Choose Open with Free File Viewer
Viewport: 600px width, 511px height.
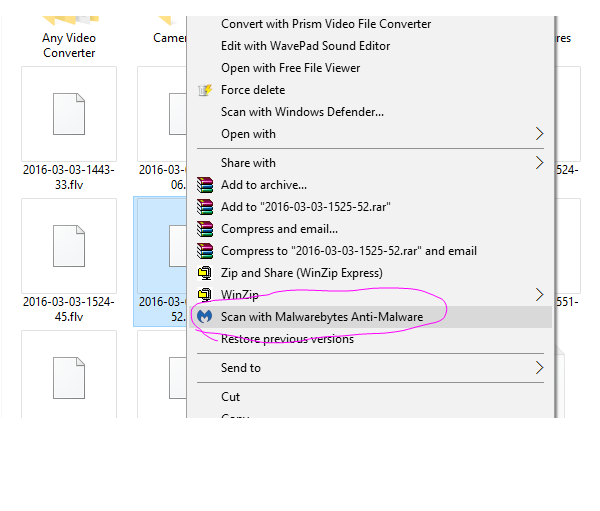click(290, 68)
